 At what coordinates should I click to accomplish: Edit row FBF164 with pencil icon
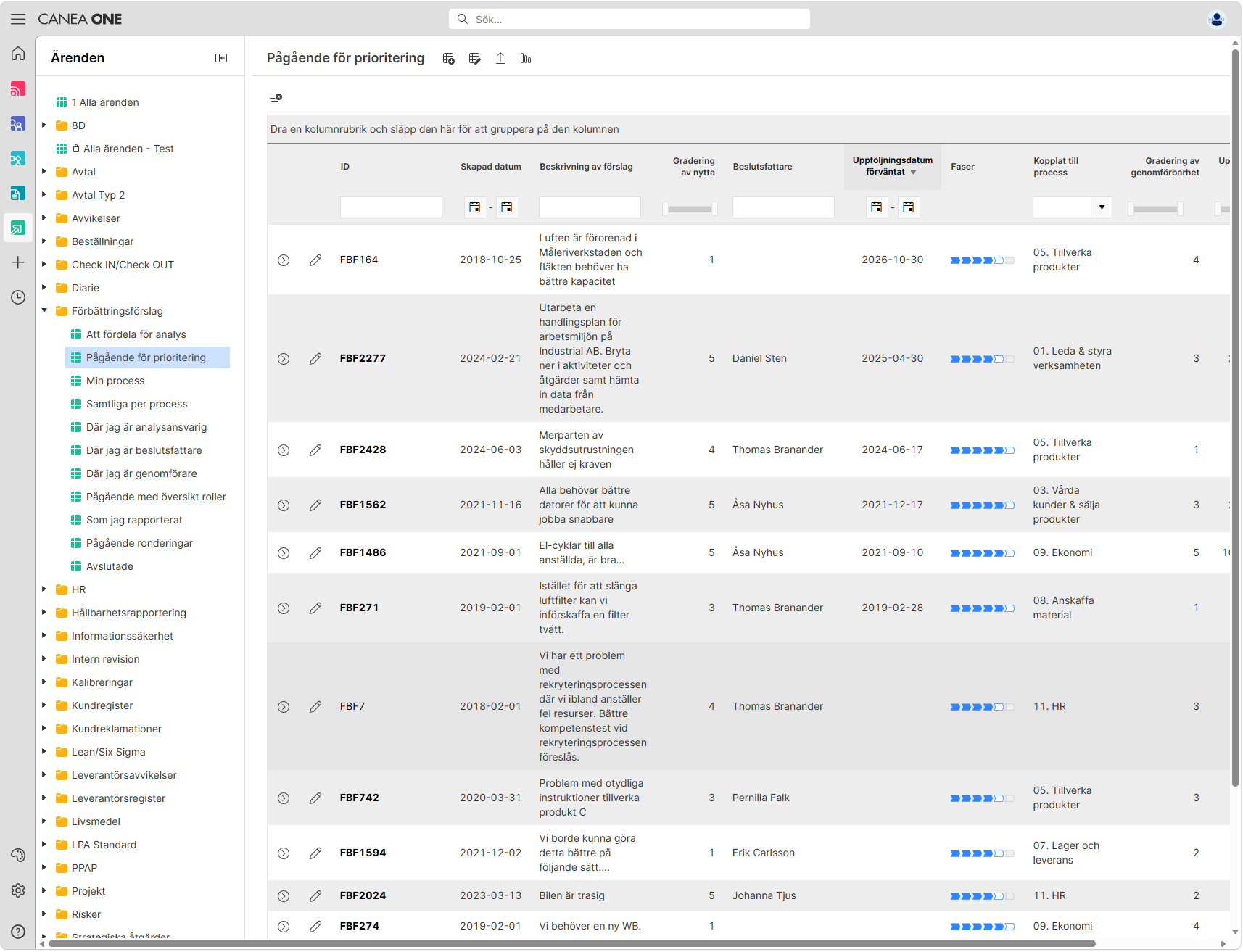[315, 260]
